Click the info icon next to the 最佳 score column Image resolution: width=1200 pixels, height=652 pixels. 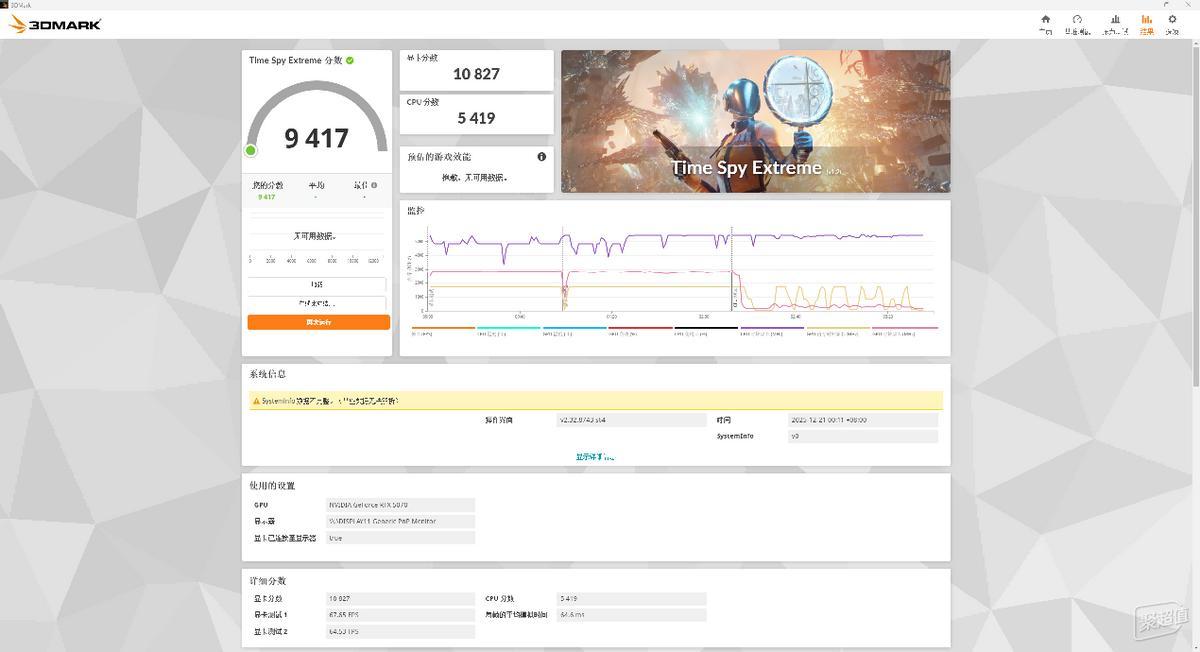(x=373, y=185)
